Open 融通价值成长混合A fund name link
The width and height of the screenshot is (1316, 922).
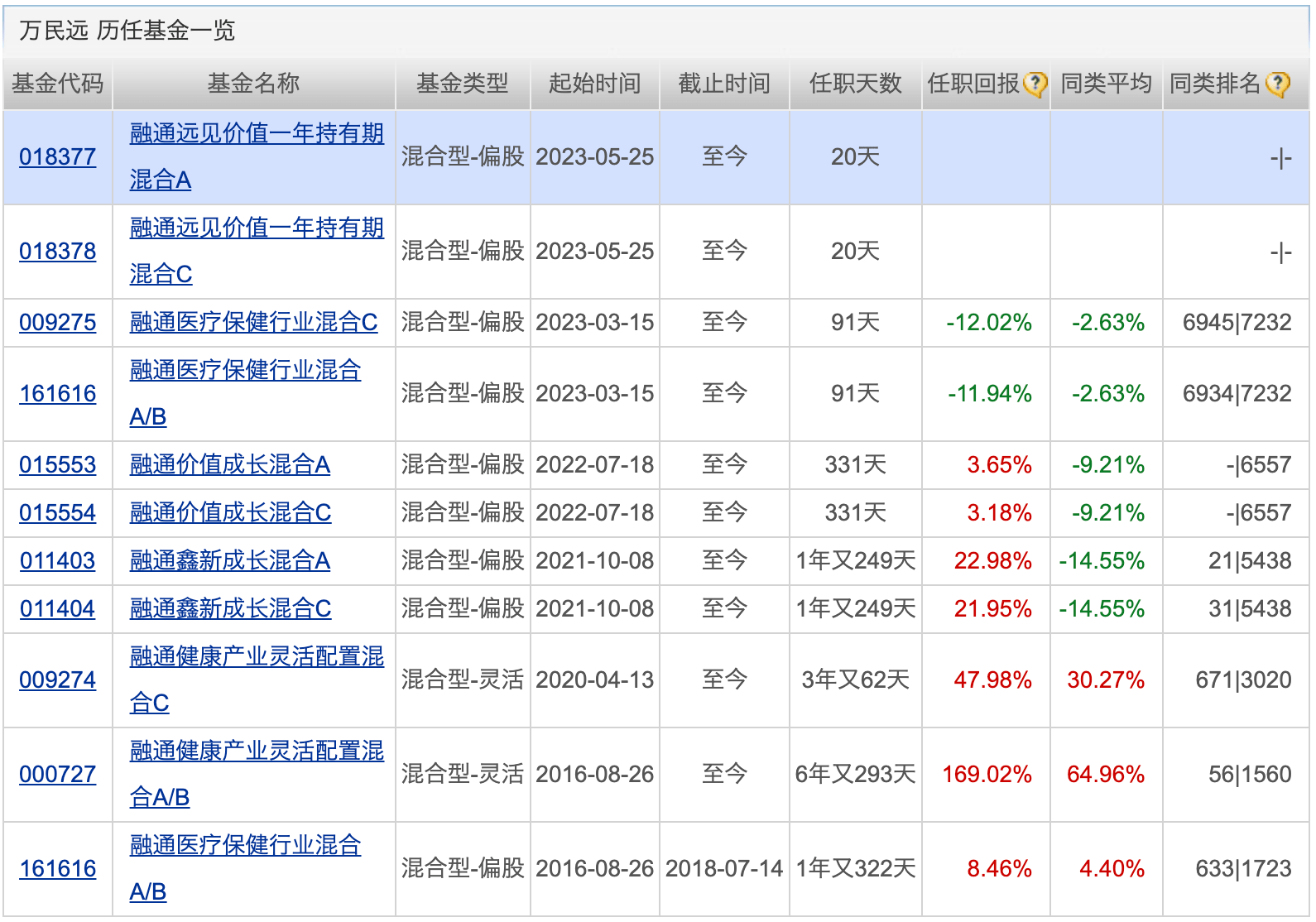tap(230, 464)
